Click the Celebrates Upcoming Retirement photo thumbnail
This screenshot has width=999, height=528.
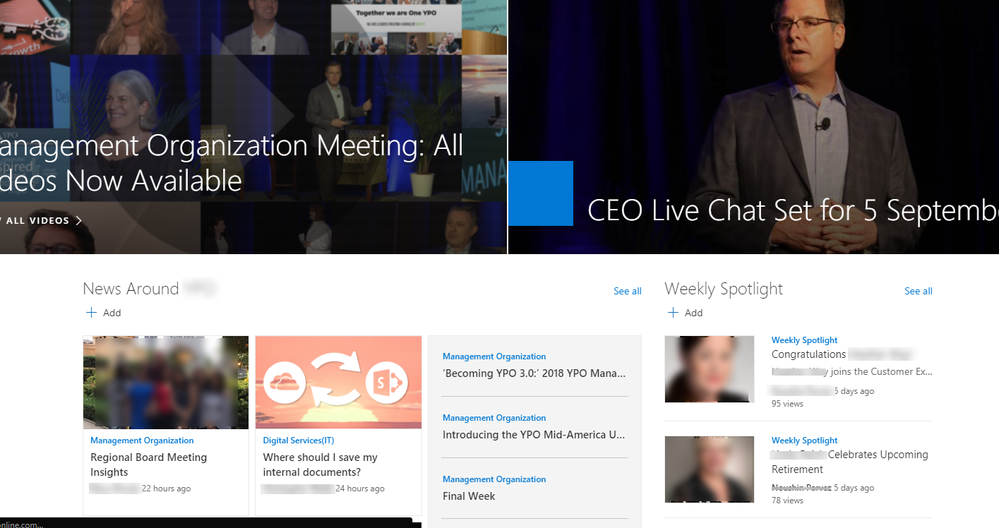click(x=709, y=469)
